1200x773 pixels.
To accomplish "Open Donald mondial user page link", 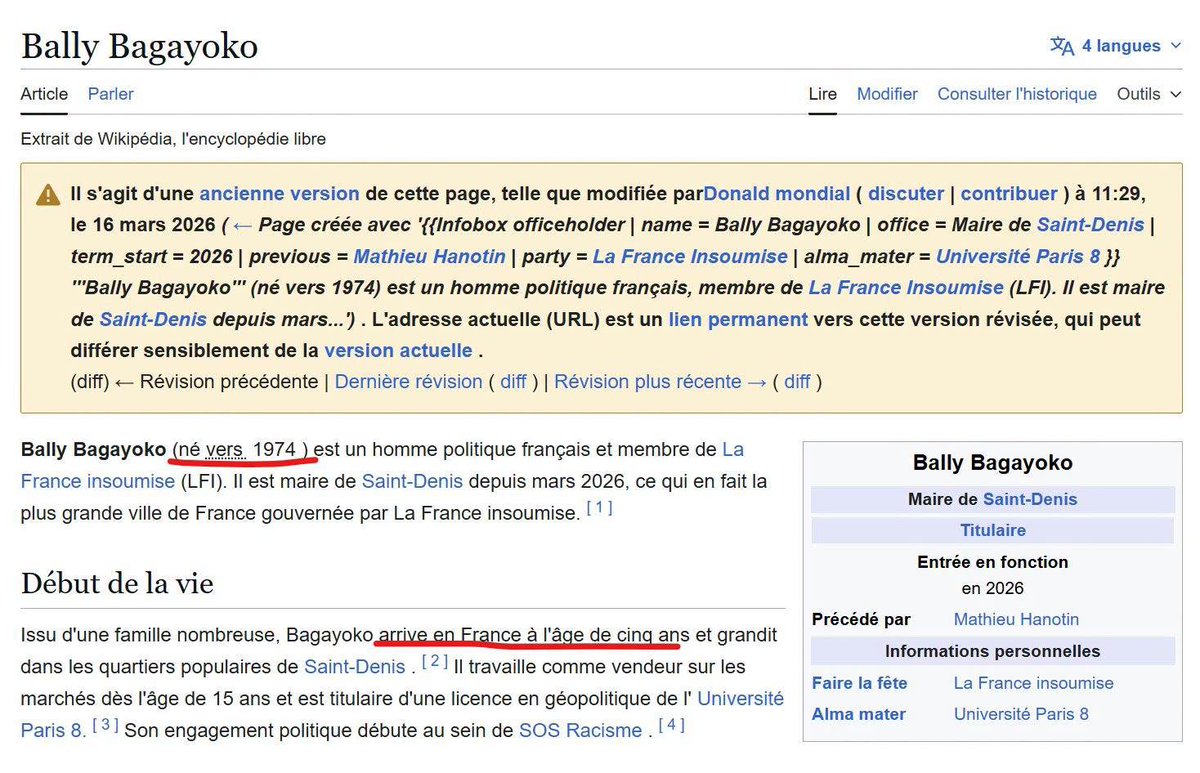I will pyautogui.click(x=777, y=194).
